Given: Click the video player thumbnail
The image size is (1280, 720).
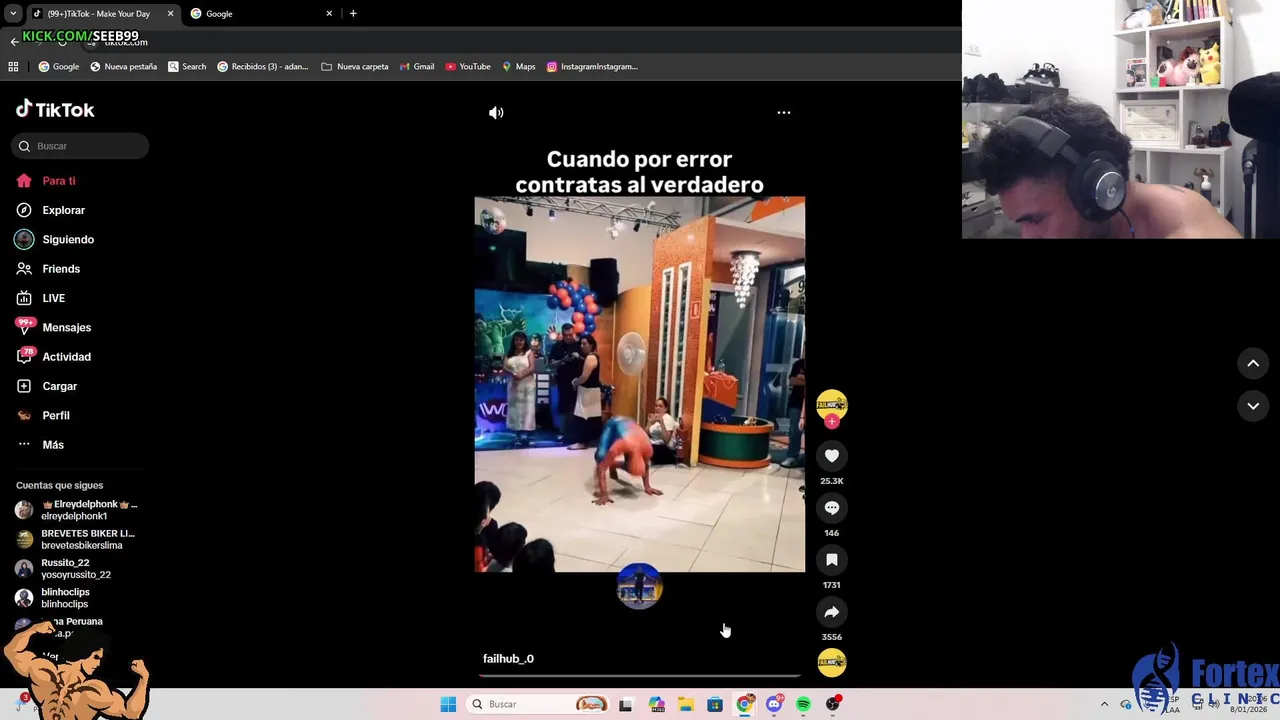Looking at the screenshot, I should pyautogui.click(x=640, y=384).
